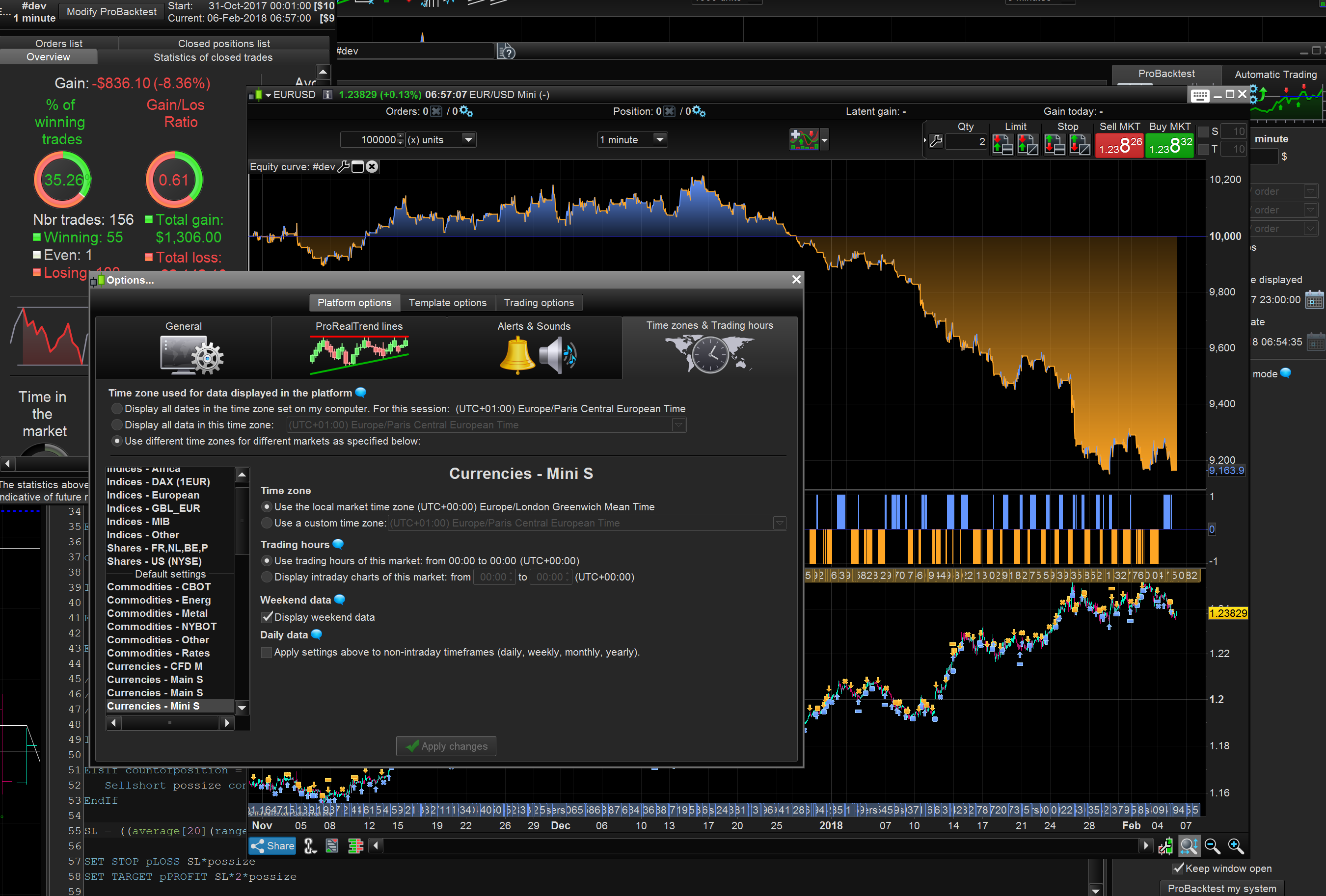Open EURUSD instrument dropdown arrow
Screen dimensions: 1326x896
coord(268,95)
